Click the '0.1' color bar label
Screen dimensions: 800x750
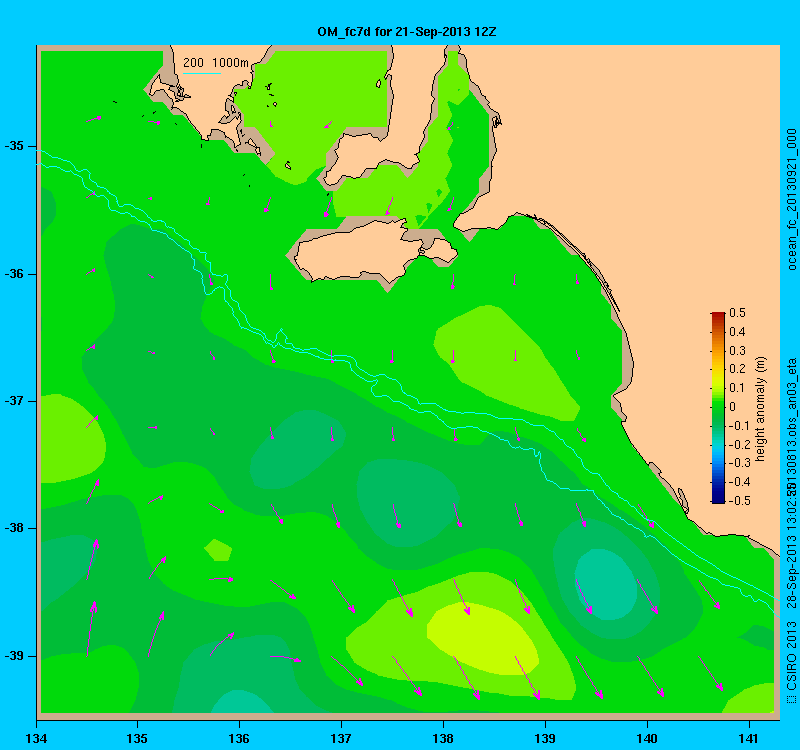click(x=738, y=388)
